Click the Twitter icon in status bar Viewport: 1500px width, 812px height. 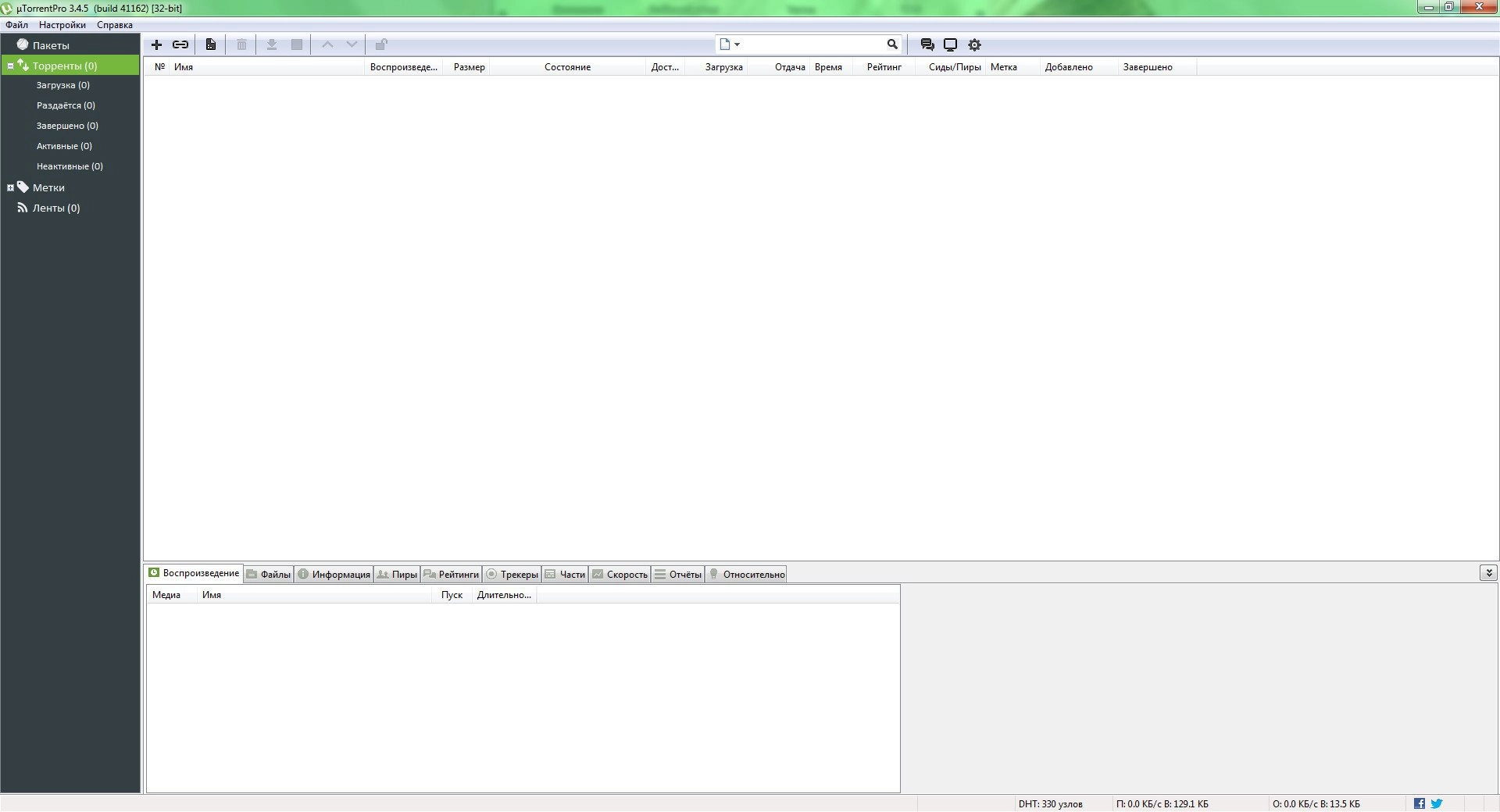pos(1436,803)
